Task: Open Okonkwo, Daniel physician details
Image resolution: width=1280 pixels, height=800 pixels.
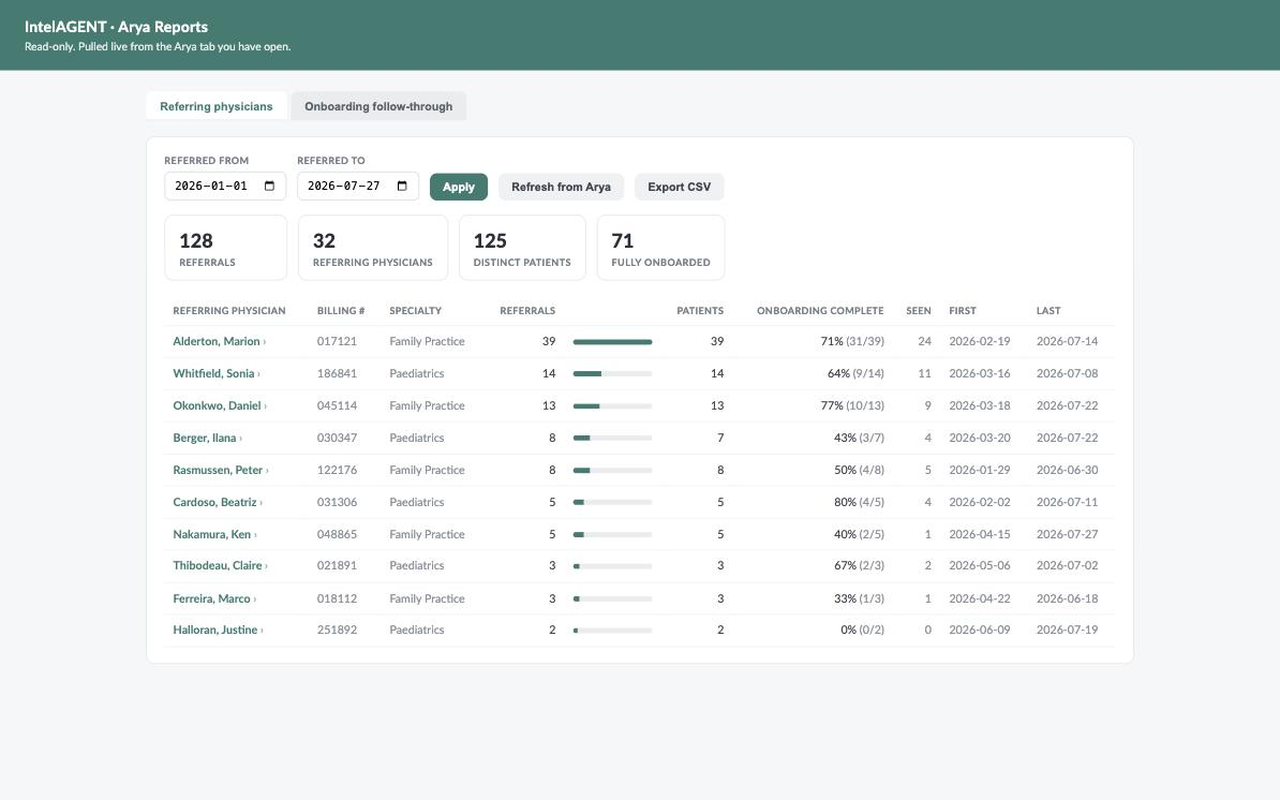Action: click(219, 405)
